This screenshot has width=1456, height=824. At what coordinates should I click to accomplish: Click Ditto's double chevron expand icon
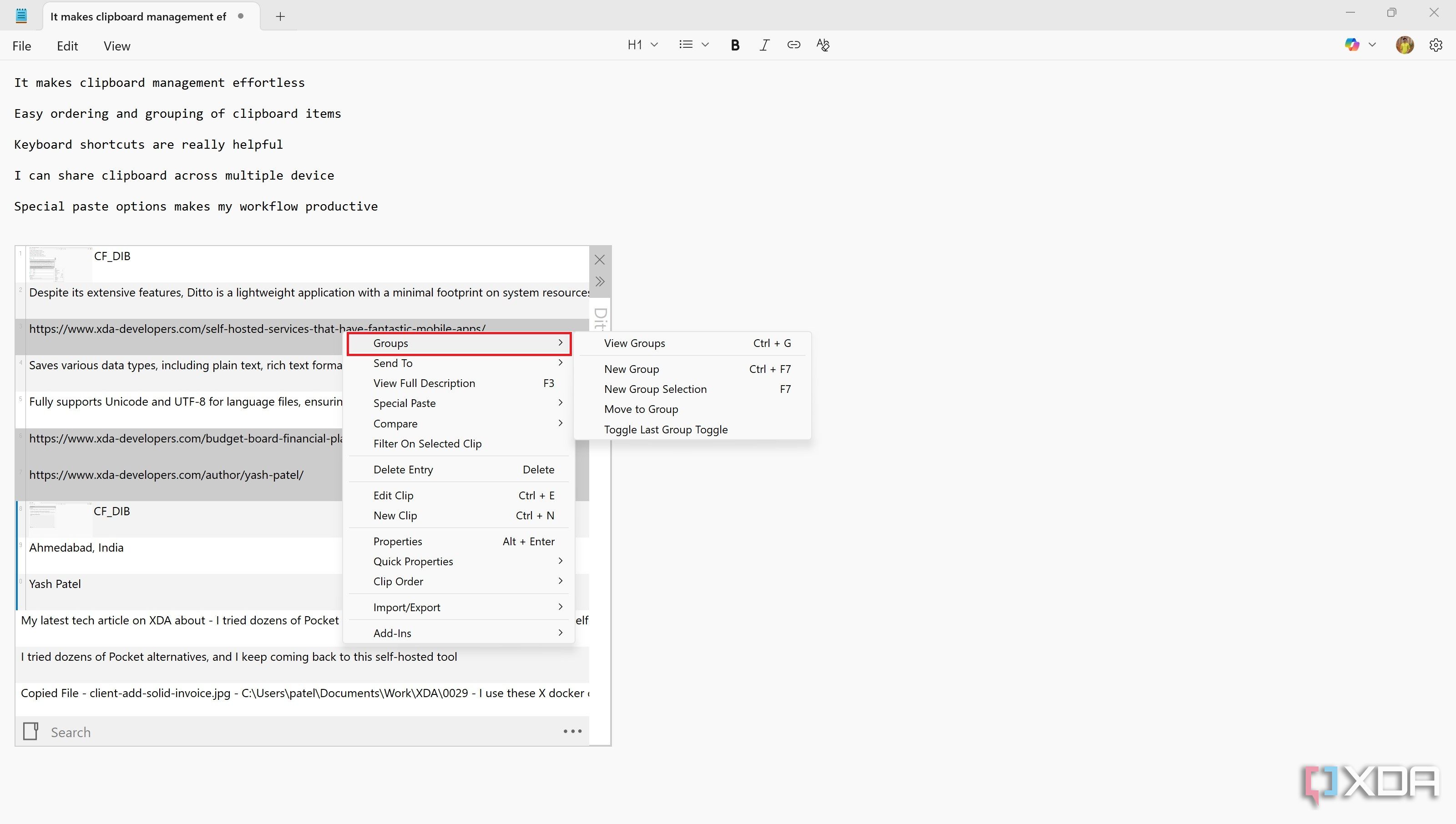[x=600, y=282]
